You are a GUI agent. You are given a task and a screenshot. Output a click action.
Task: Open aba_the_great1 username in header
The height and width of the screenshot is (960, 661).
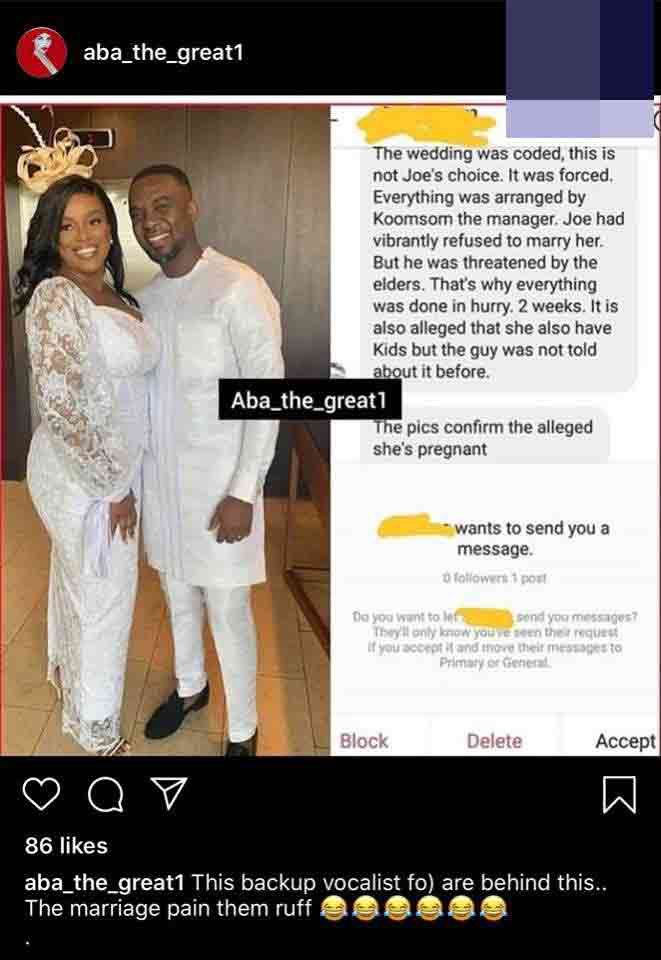coord(163,52)
